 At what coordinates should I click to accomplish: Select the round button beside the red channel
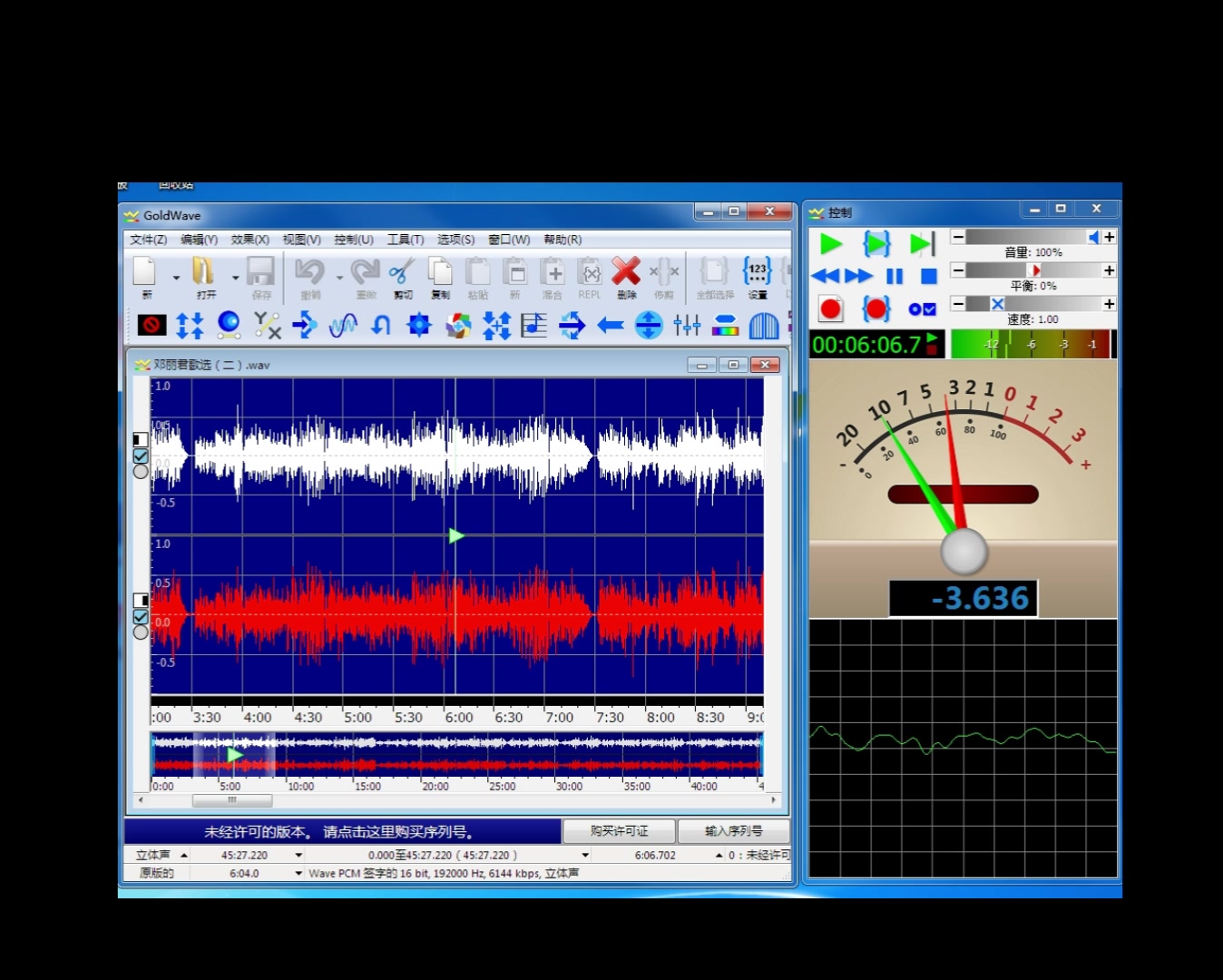[141, 632]
